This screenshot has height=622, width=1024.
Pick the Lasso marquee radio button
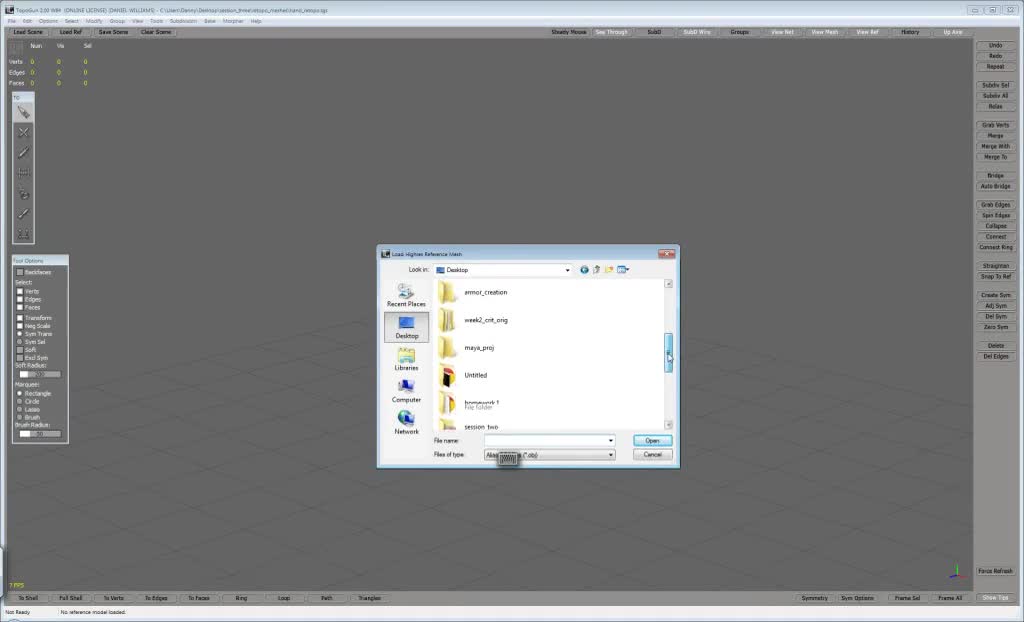(x=20, y=409)
